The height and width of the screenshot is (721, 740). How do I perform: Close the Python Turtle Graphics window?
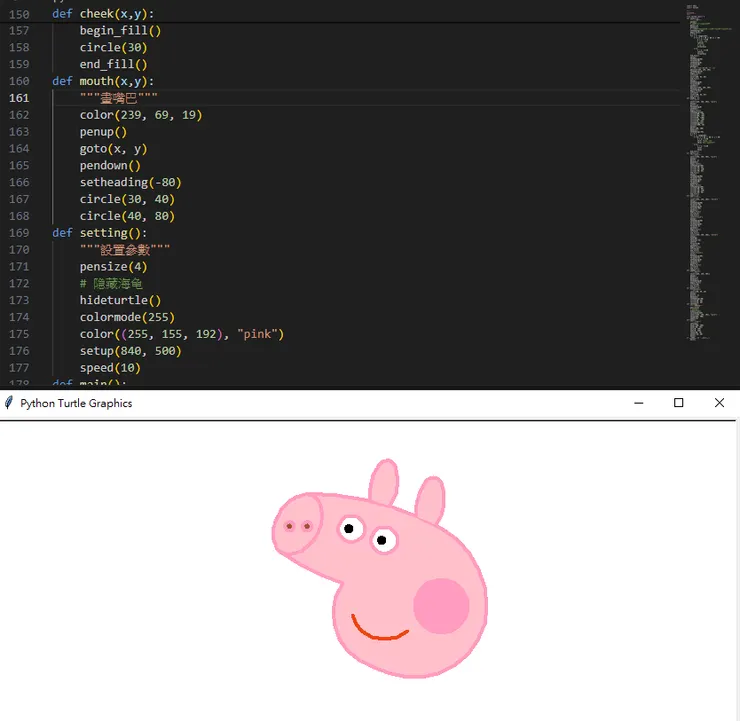[719, 402]
